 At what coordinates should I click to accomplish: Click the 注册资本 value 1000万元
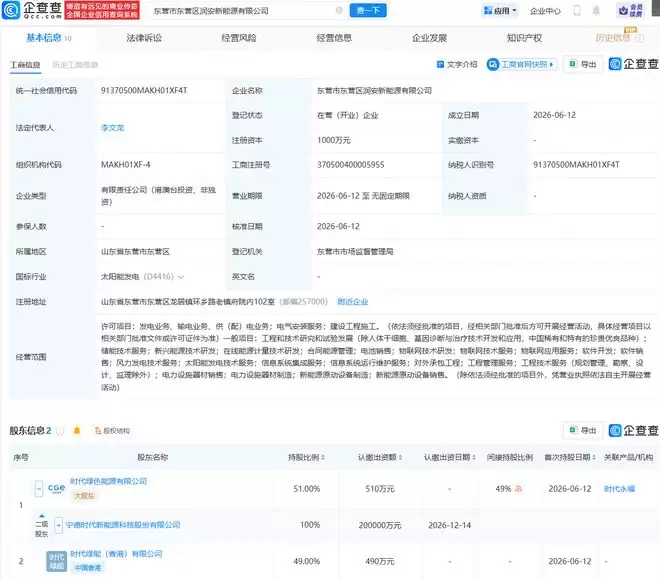(334, 140)
